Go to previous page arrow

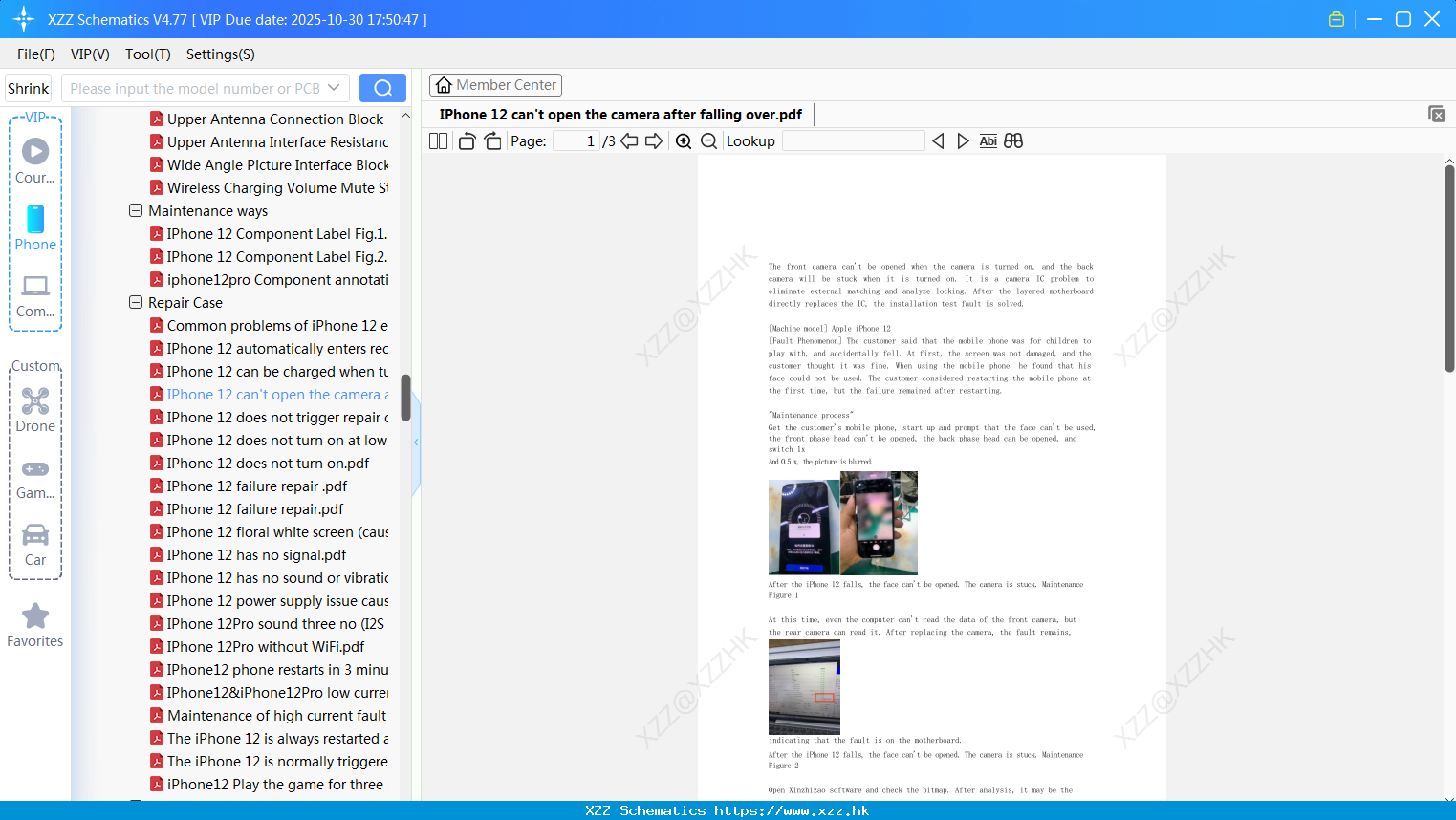point(629,140)
